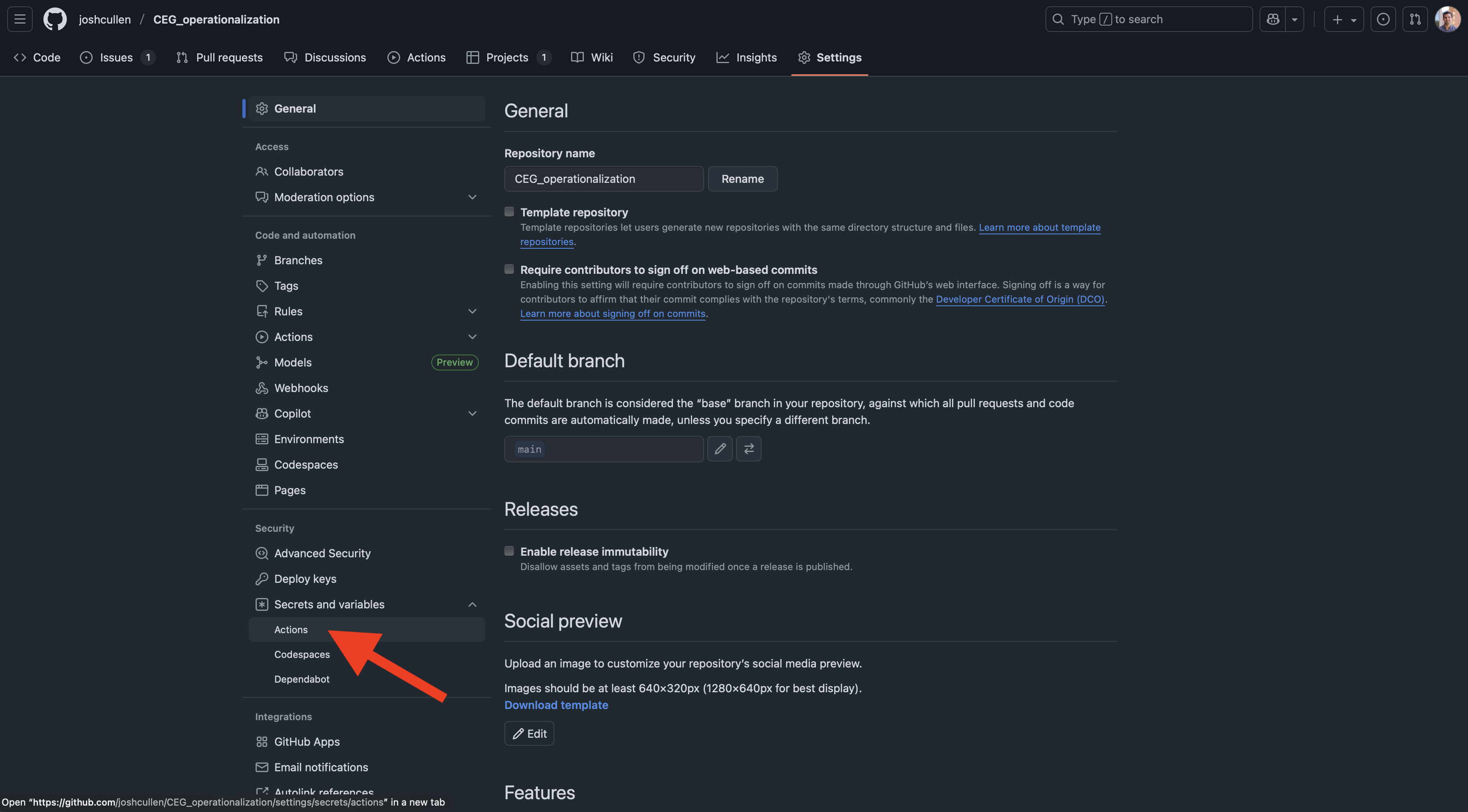This screenshot has width=1468, height=812.
Task: Click the Copilot chat icon in header
Action: [x=1273, y=20]
